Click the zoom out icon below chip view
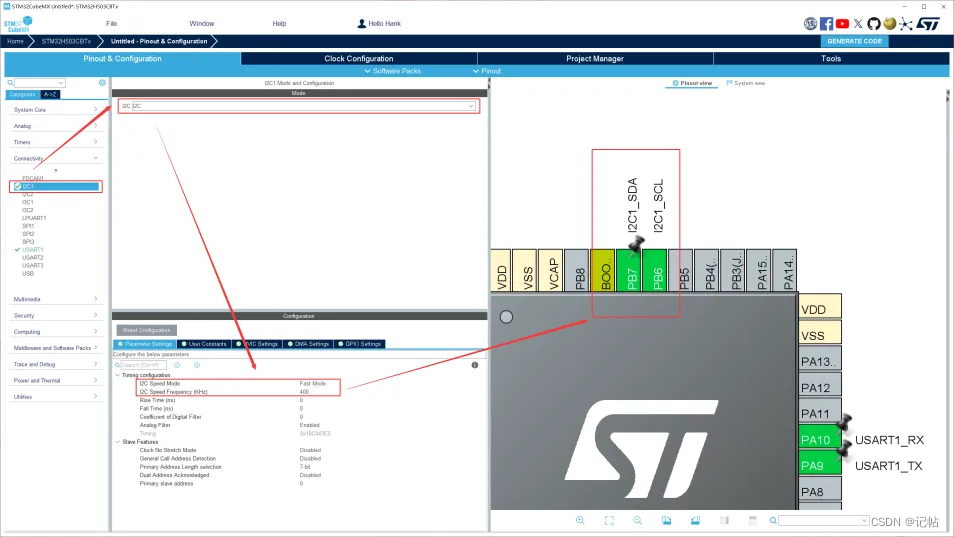This screenshot has width=954, height=537. [x=638, y=521]
